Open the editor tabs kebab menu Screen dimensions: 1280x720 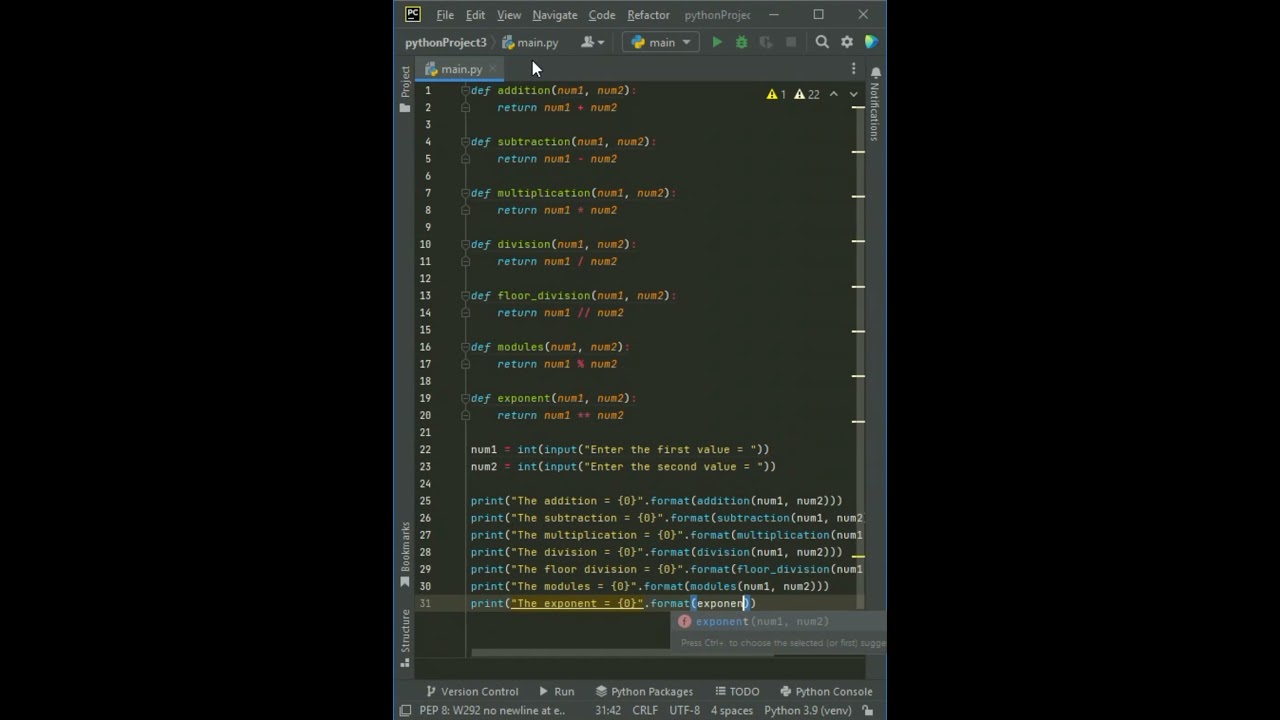pos(853,69)
